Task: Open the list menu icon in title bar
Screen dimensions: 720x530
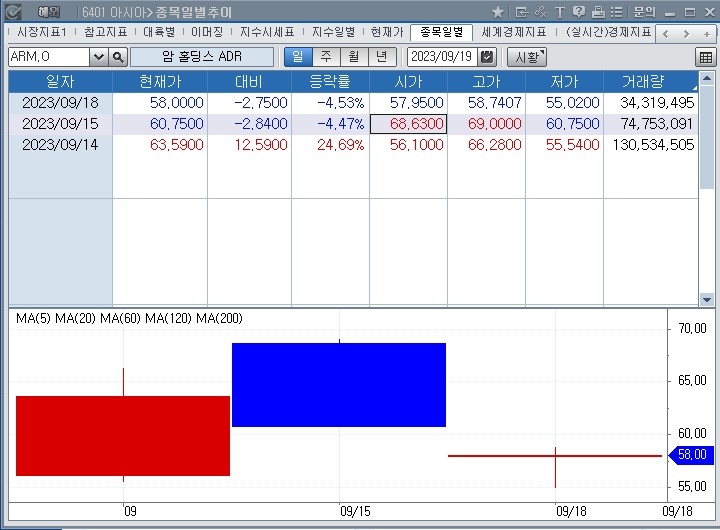Action: coord(617,12)
